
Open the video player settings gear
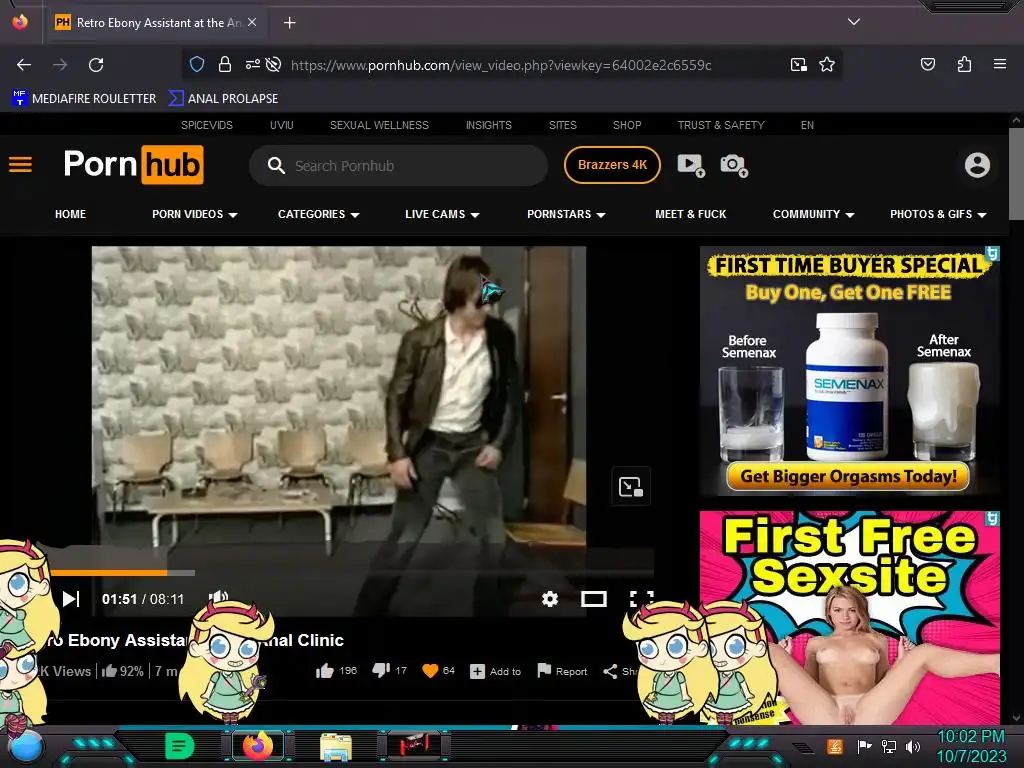550,599
